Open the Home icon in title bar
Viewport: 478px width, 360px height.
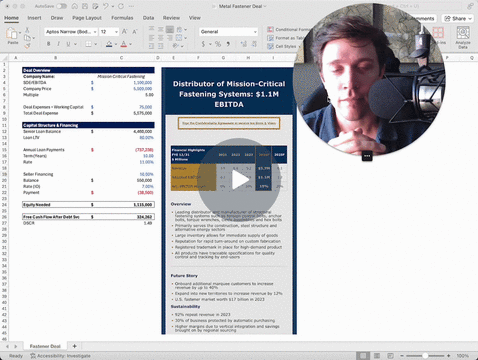pyautogui.click(x=75, y=6)
